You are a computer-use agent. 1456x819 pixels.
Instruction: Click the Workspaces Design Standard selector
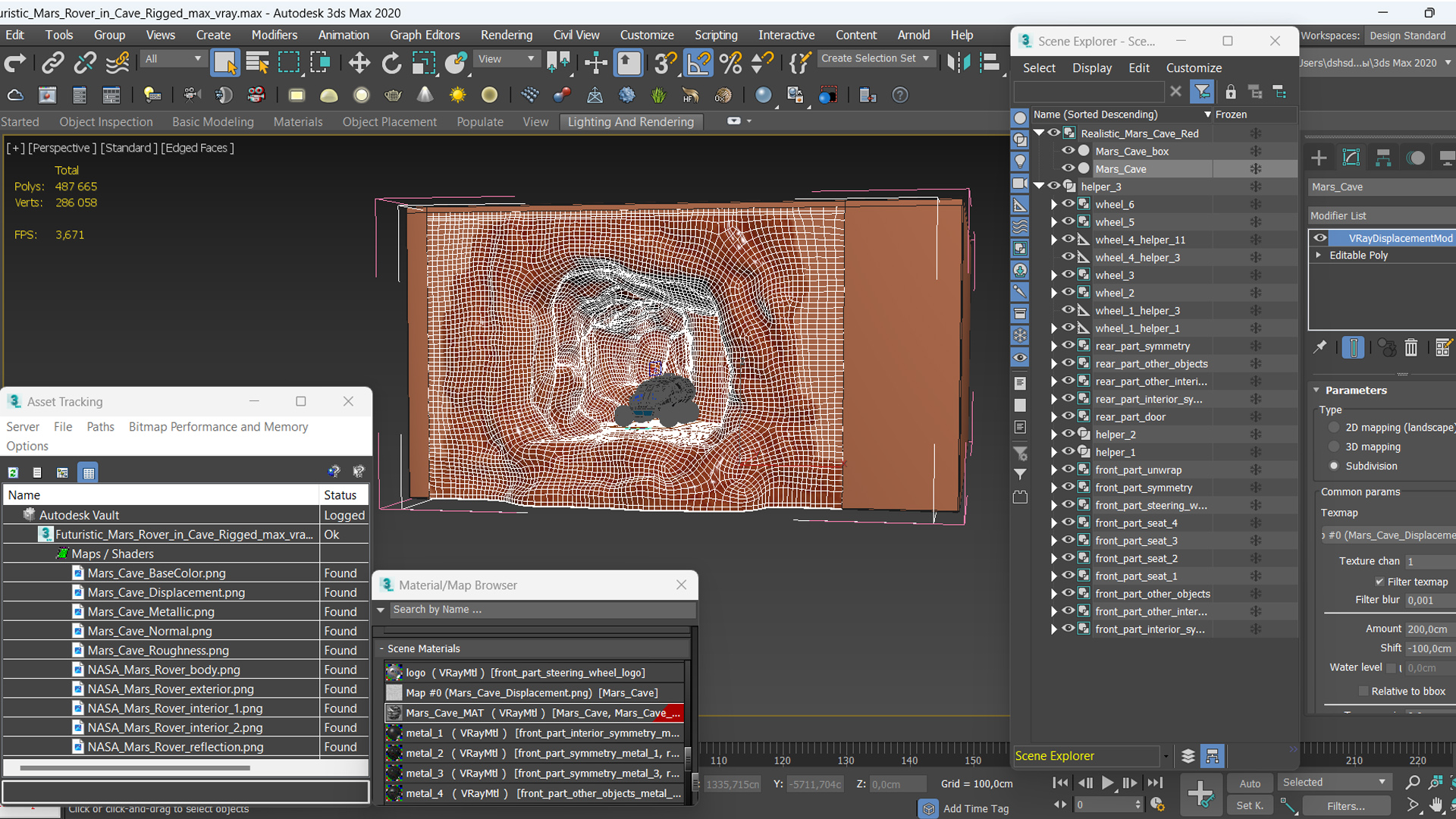[x=1408, y=36]
